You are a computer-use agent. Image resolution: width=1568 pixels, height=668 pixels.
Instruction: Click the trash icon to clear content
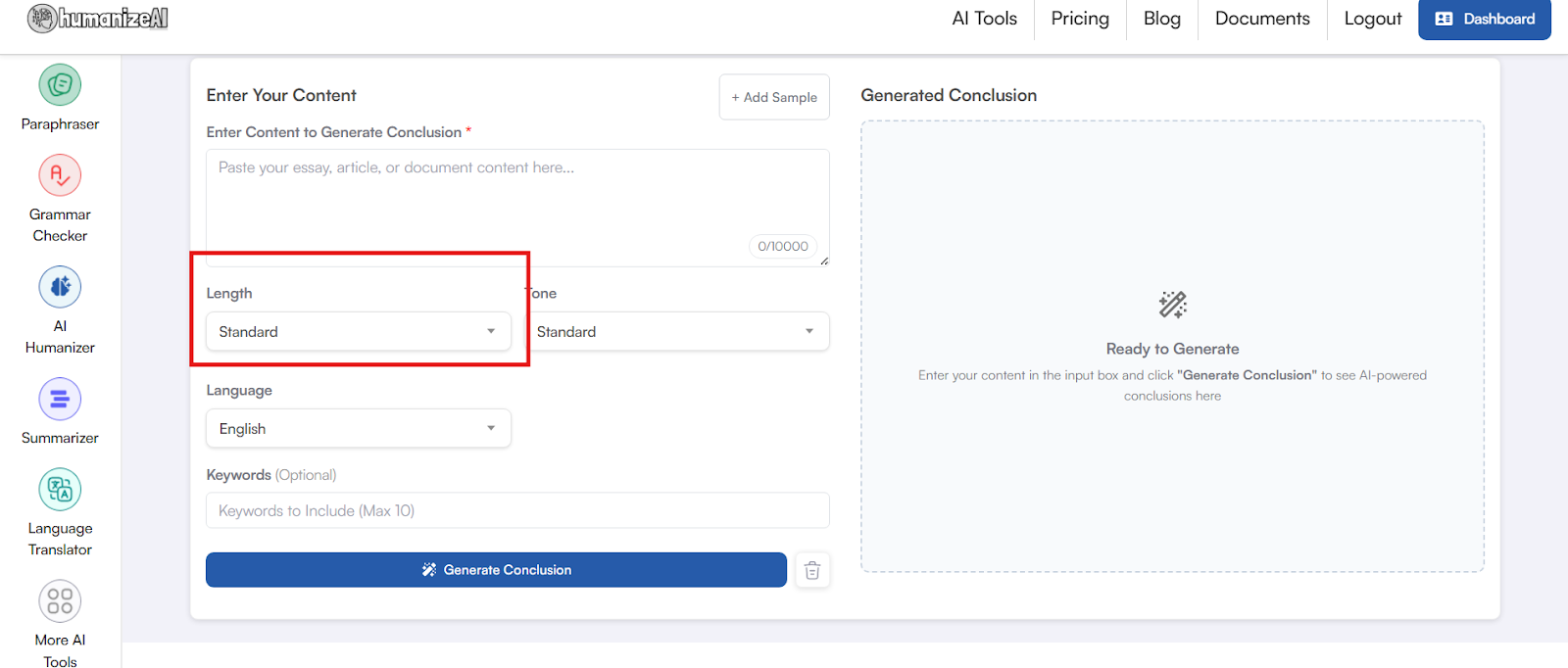[811, 571]
